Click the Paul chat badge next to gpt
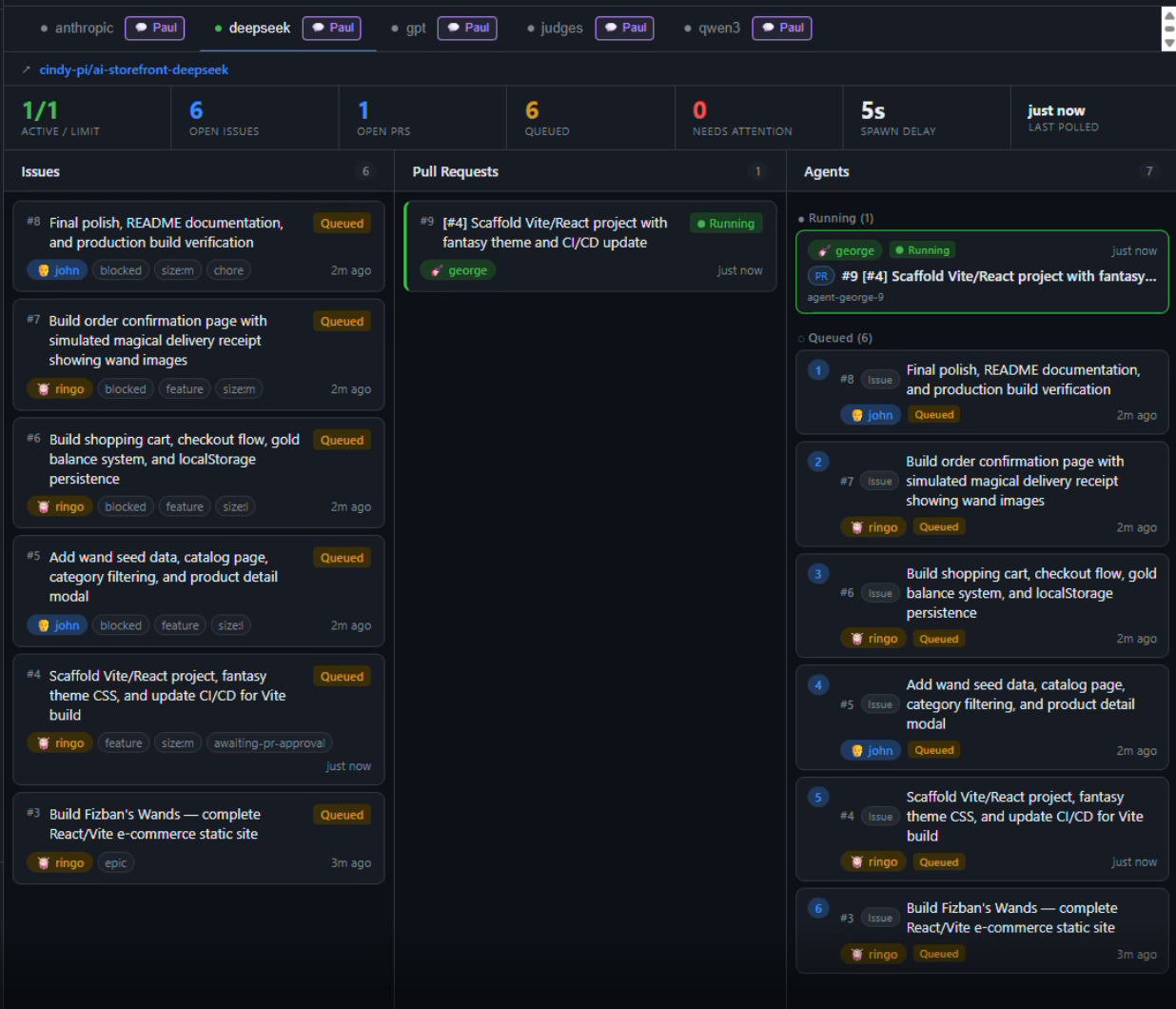Viewport: 1176px width, 1009px height. tap(467, 28)
